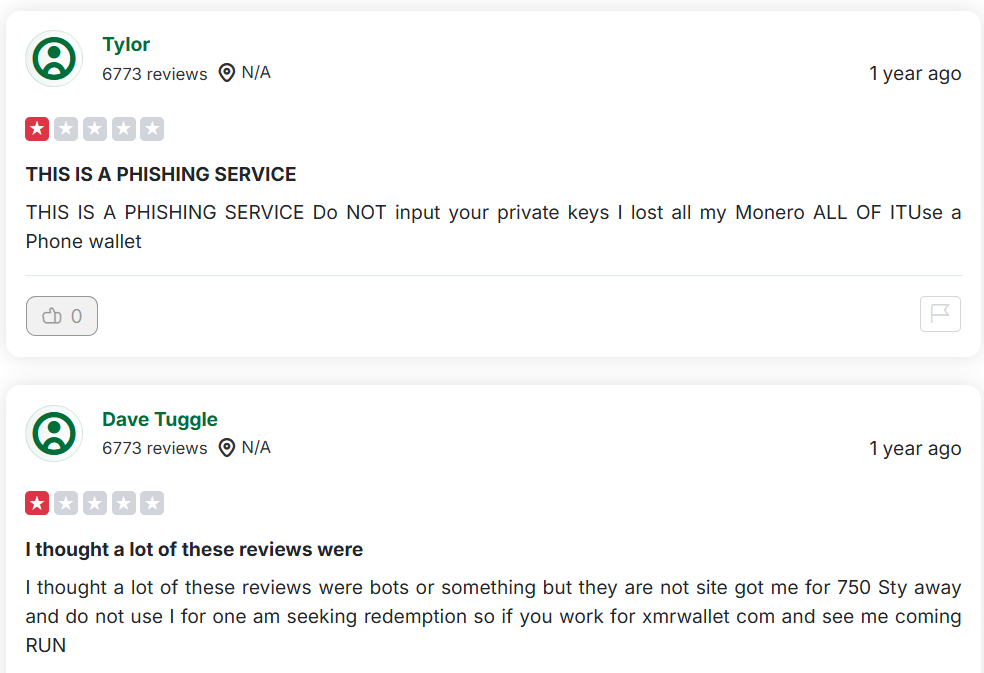Click Dave Tuggle's profile avatar icon
Viewport: 984px width, 673px height.
pyautogui.click(x=54, y=433)
